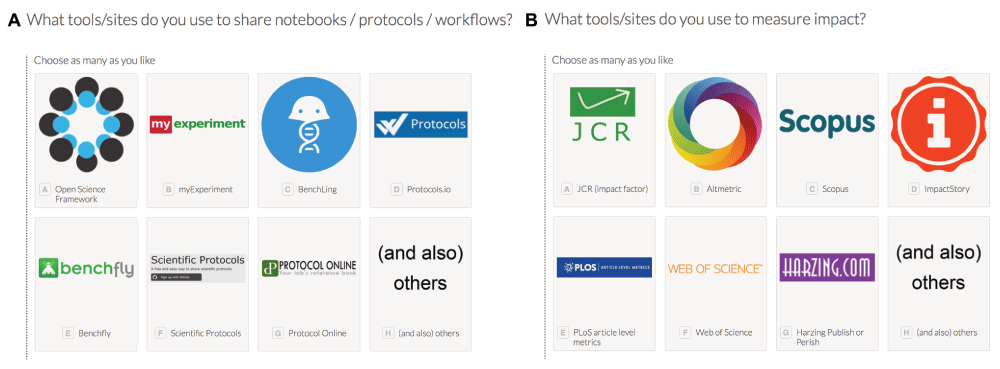Select the Open Science Framework logo
1000x369 pixels.
pyautogui.click(x=86, y=124)
